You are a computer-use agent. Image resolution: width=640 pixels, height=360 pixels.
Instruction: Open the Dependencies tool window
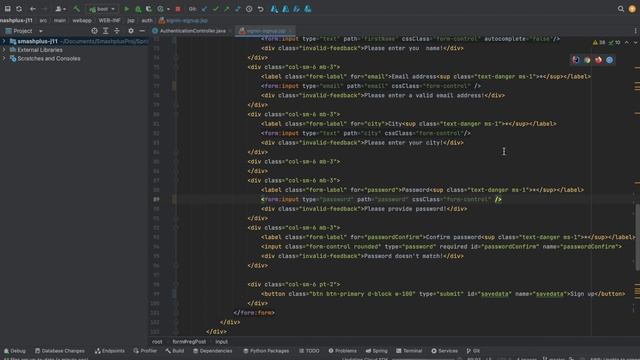pyautogui.click(x=212, y=351)
